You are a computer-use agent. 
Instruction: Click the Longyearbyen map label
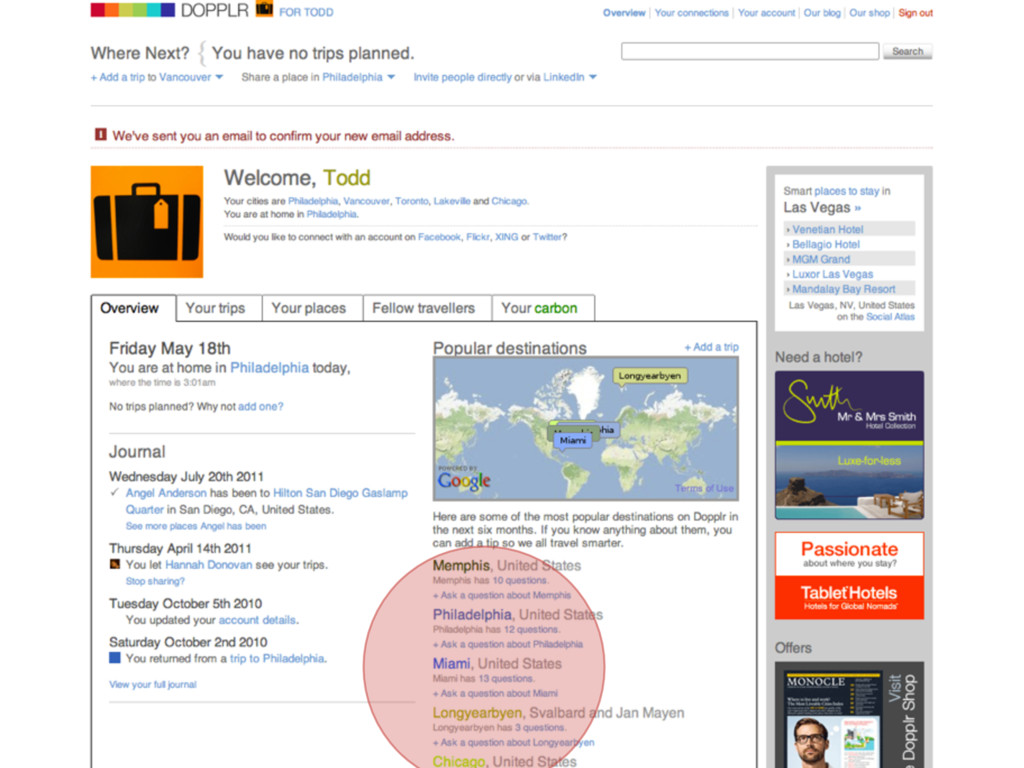(650, 376)
